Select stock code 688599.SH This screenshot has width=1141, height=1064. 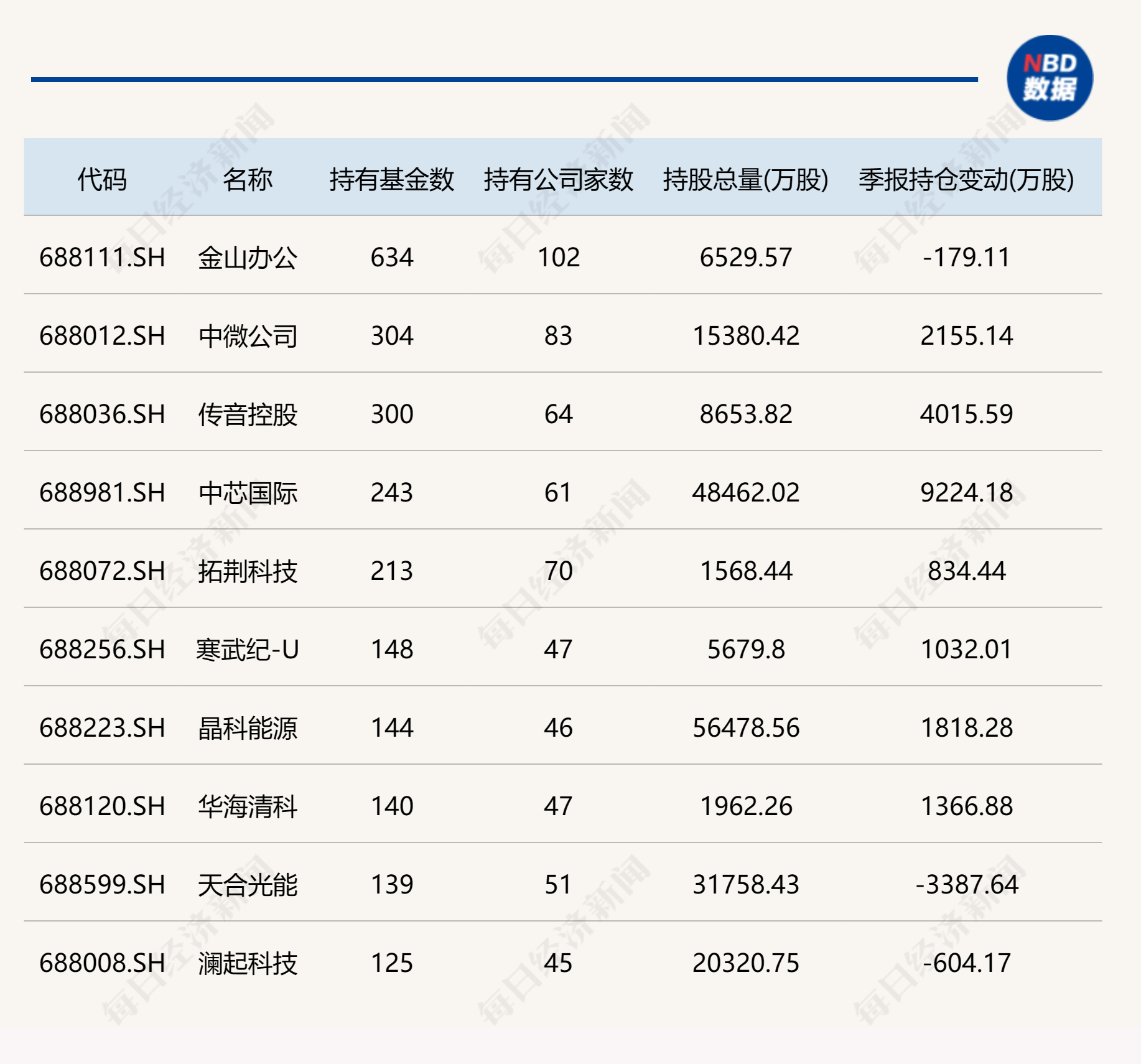(102, 885)
